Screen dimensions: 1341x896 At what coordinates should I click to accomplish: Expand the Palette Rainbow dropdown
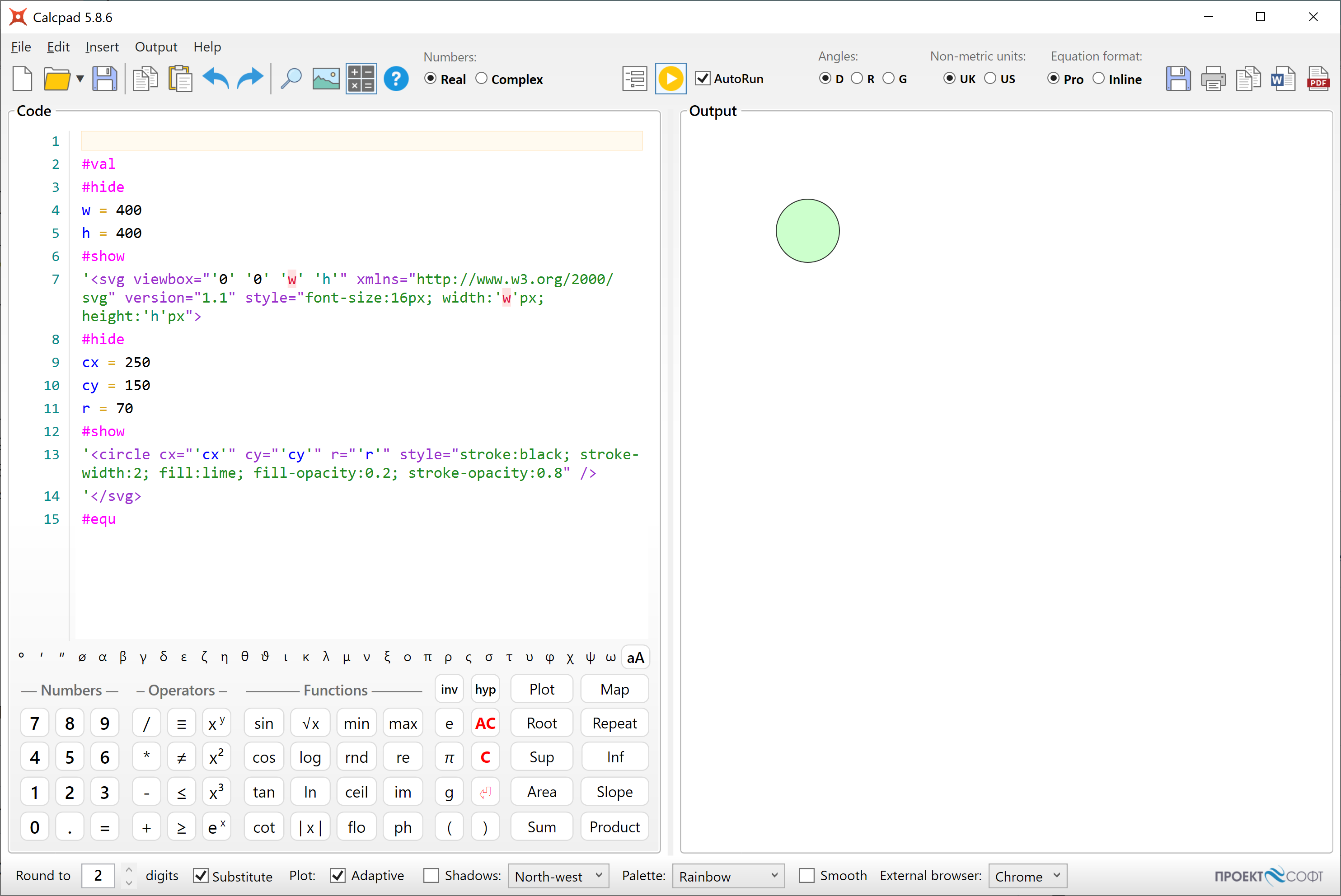(728, 875)
